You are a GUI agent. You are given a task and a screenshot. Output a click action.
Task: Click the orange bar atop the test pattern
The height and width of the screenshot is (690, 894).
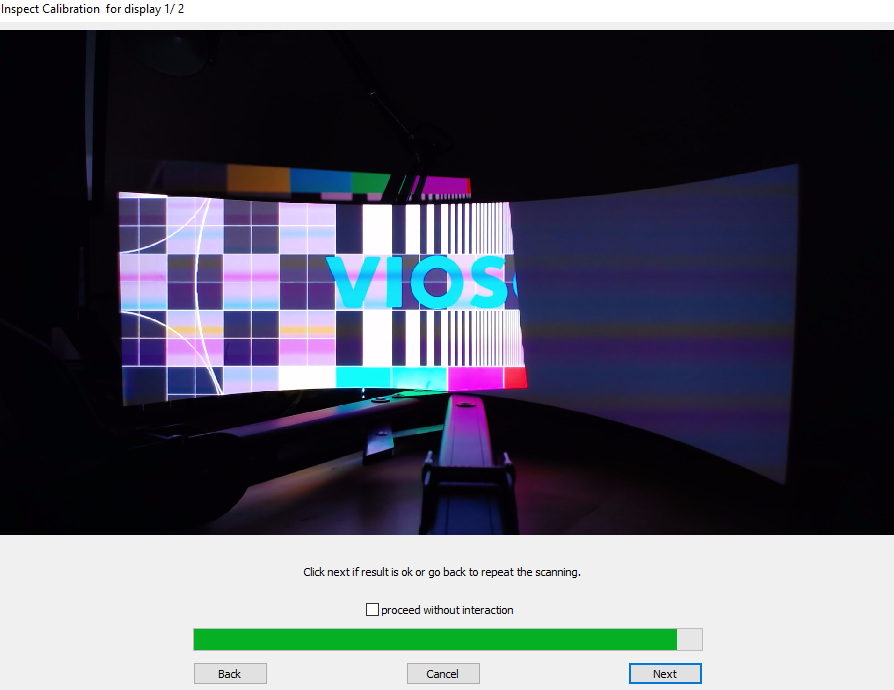(258, 178)
